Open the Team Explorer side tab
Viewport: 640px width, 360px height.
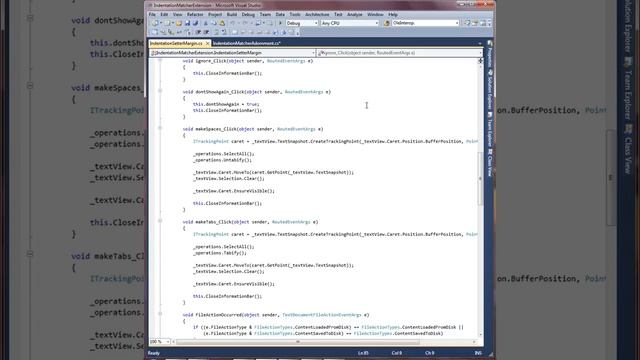[490, 130]
